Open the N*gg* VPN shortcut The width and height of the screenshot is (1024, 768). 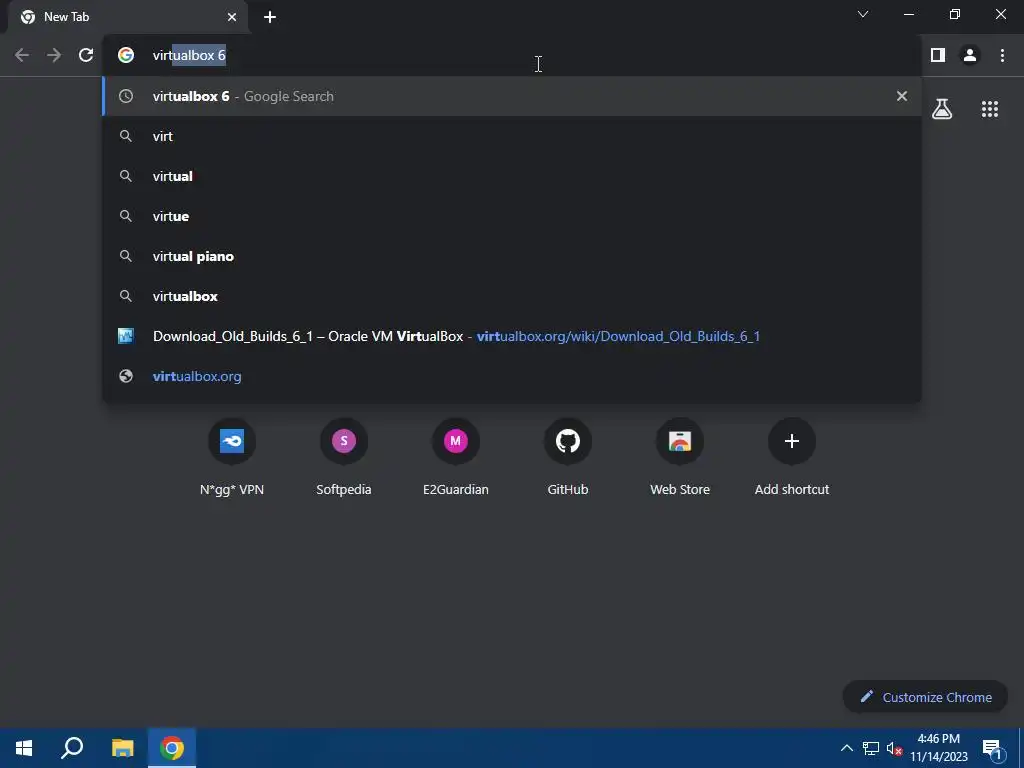point(232,457)
